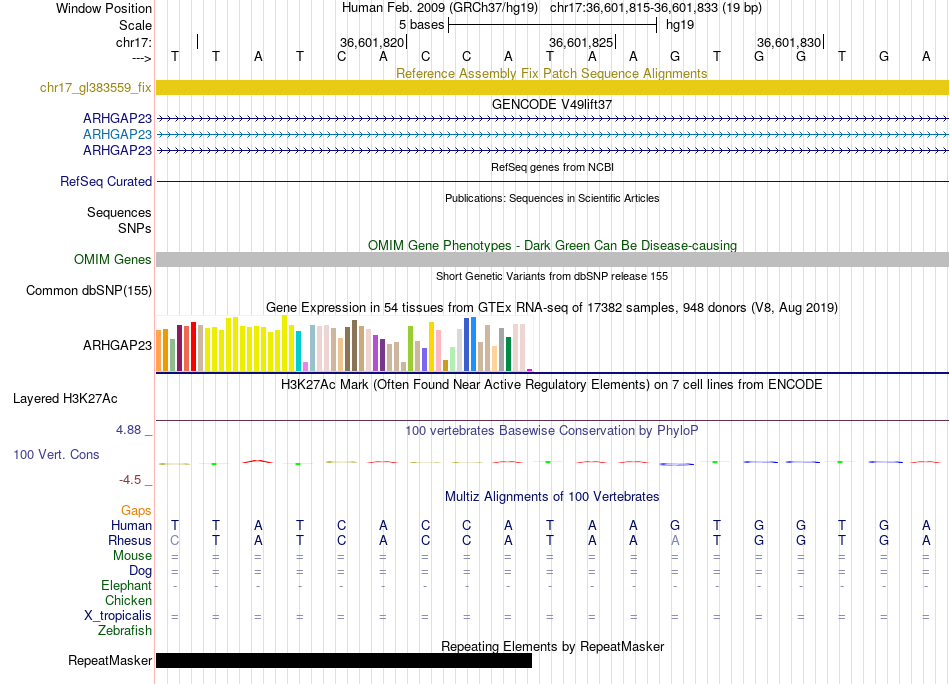
Task: Click faded A in Rhesus row under human G
Action: tap(675, 540)
